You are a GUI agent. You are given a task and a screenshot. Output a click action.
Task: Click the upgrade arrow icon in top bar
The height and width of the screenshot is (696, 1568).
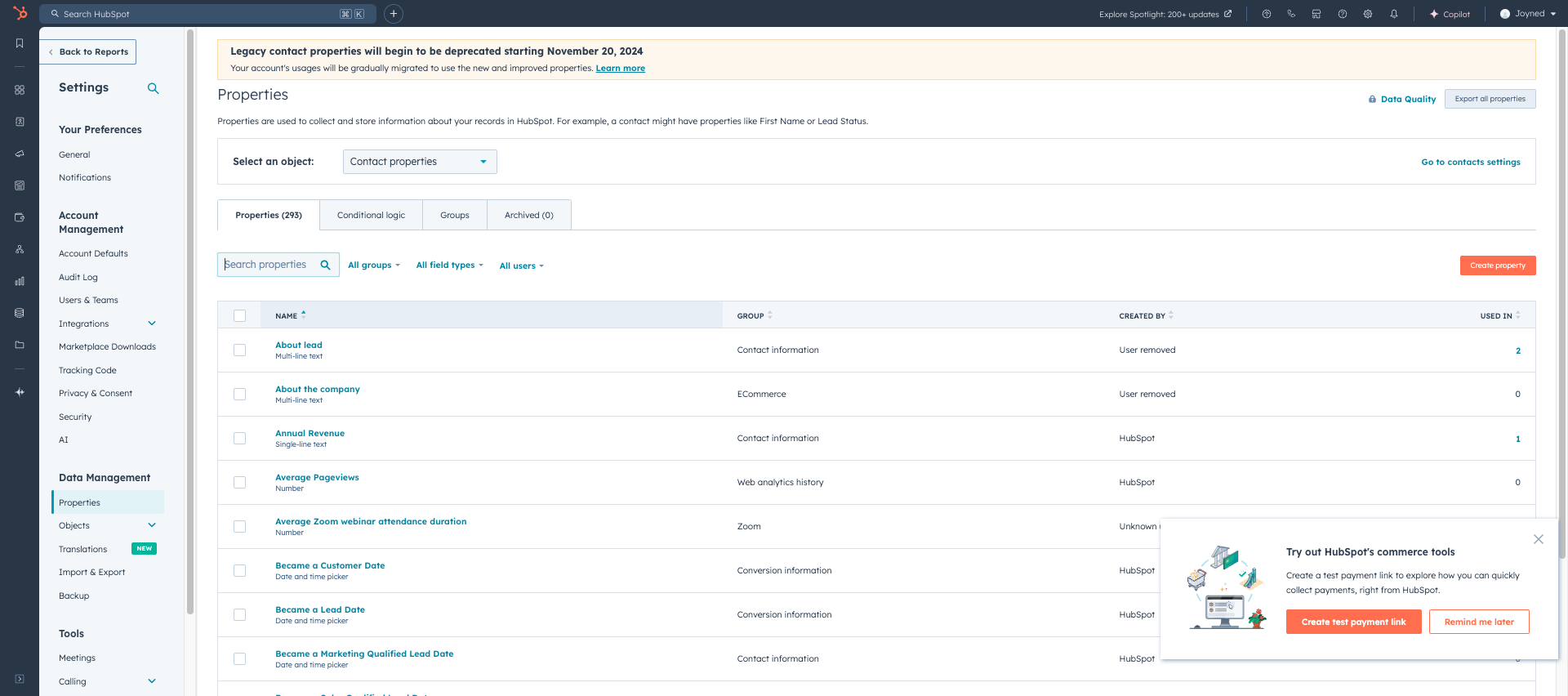1267,14
